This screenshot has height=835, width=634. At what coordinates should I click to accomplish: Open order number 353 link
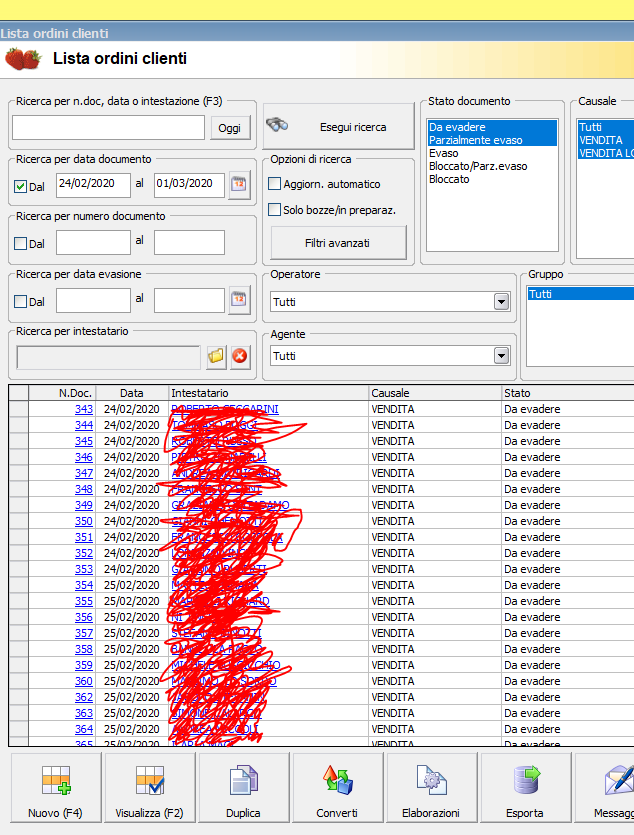click(x=84, y=569)
